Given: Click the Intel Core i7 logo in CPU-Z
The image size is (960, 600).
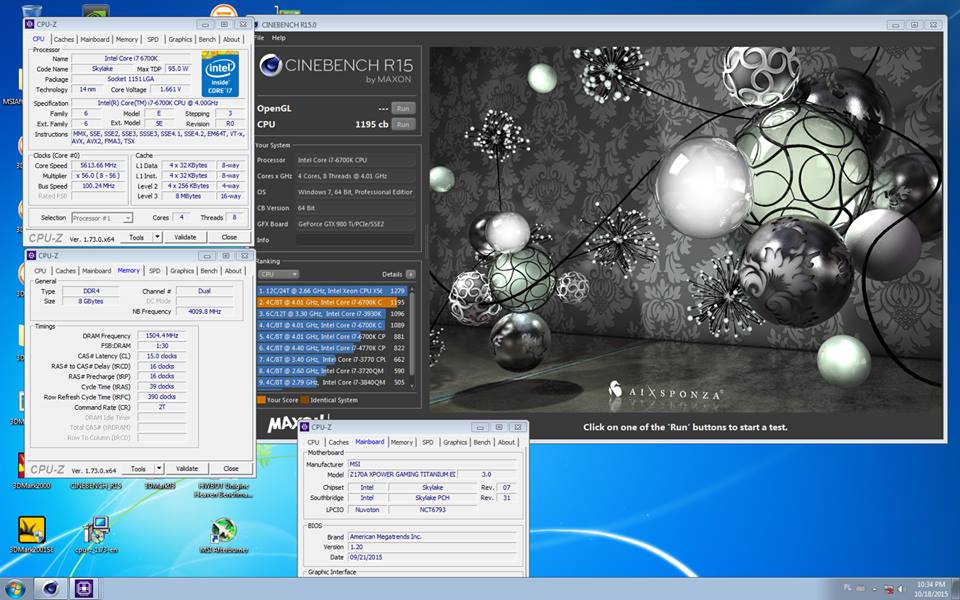Looking at the screenshot, I should pos(220,74).
